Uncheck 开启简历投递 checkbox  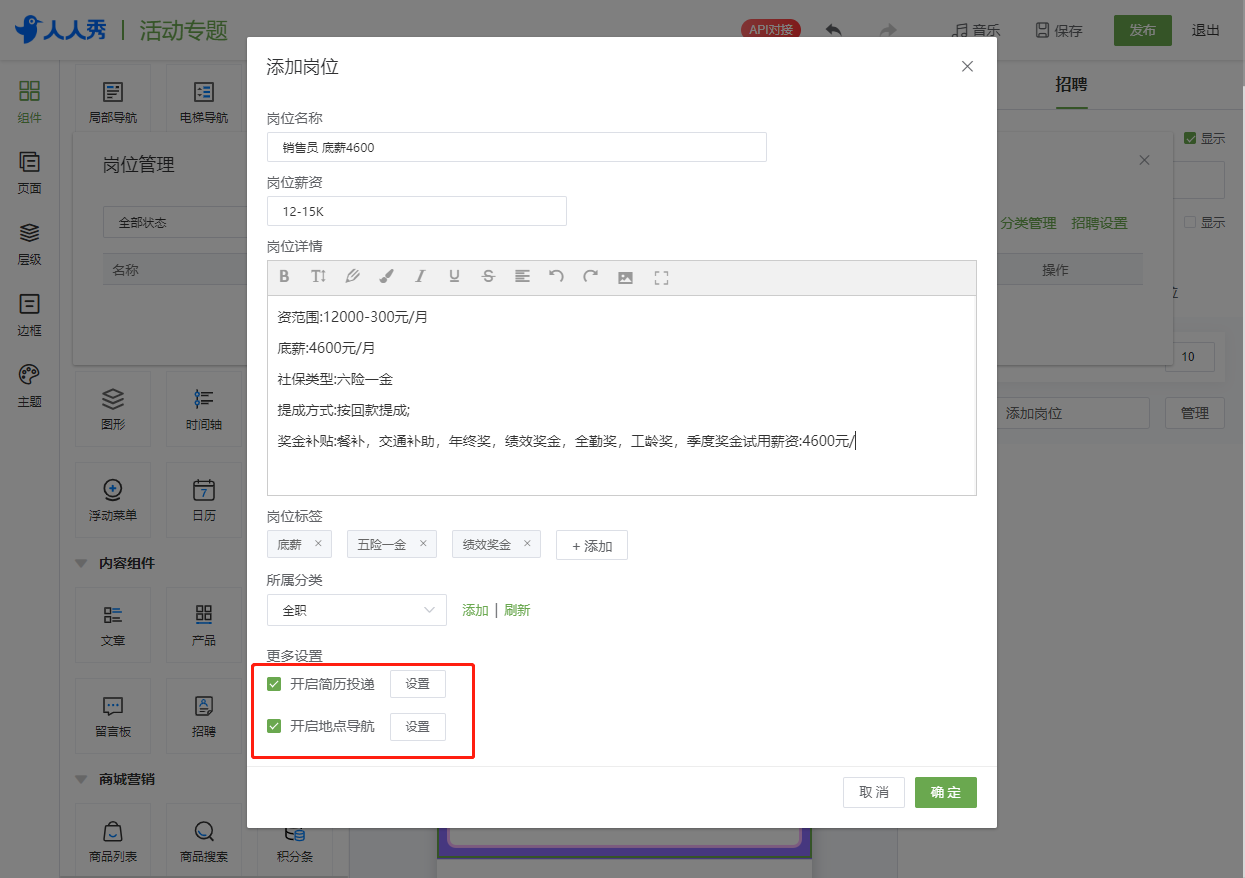pos(274,684)
